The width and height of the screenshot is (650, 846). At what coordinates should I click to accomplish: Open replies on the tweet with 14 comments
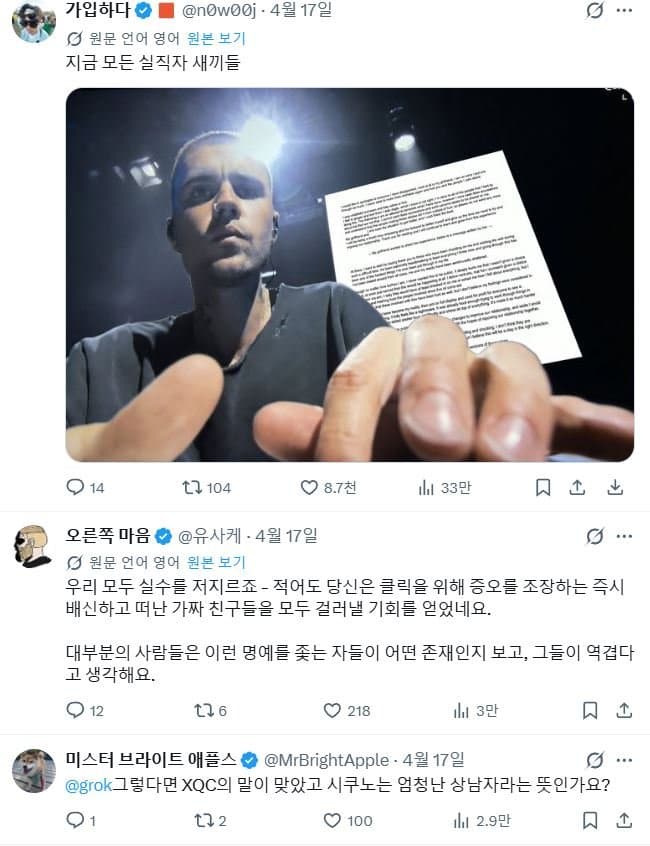[x=74, y=487]
